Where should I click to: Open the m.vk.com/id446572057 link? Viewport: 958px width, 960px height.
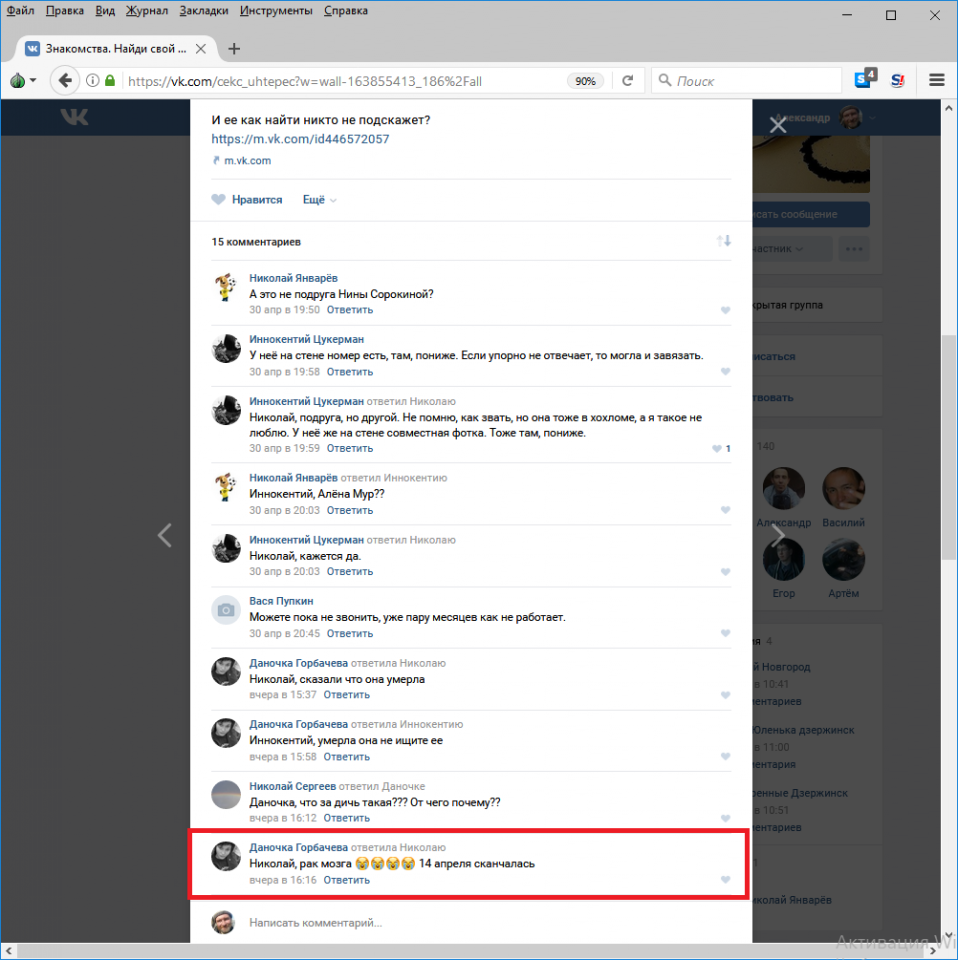click(x=300, y=139)
